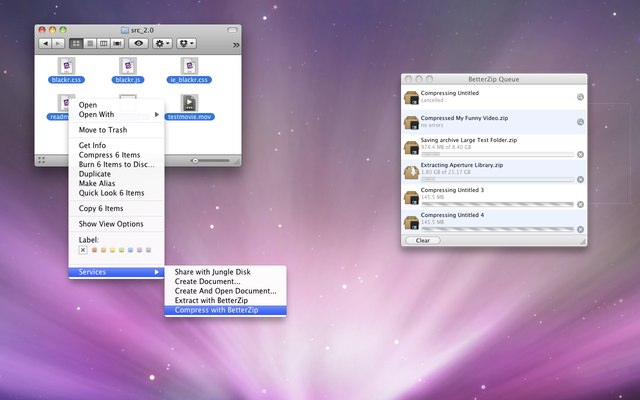This screenshot has width=640, height=400.
Task: Stop extracting Aperture Library.zip
Action: coord(579,179)
